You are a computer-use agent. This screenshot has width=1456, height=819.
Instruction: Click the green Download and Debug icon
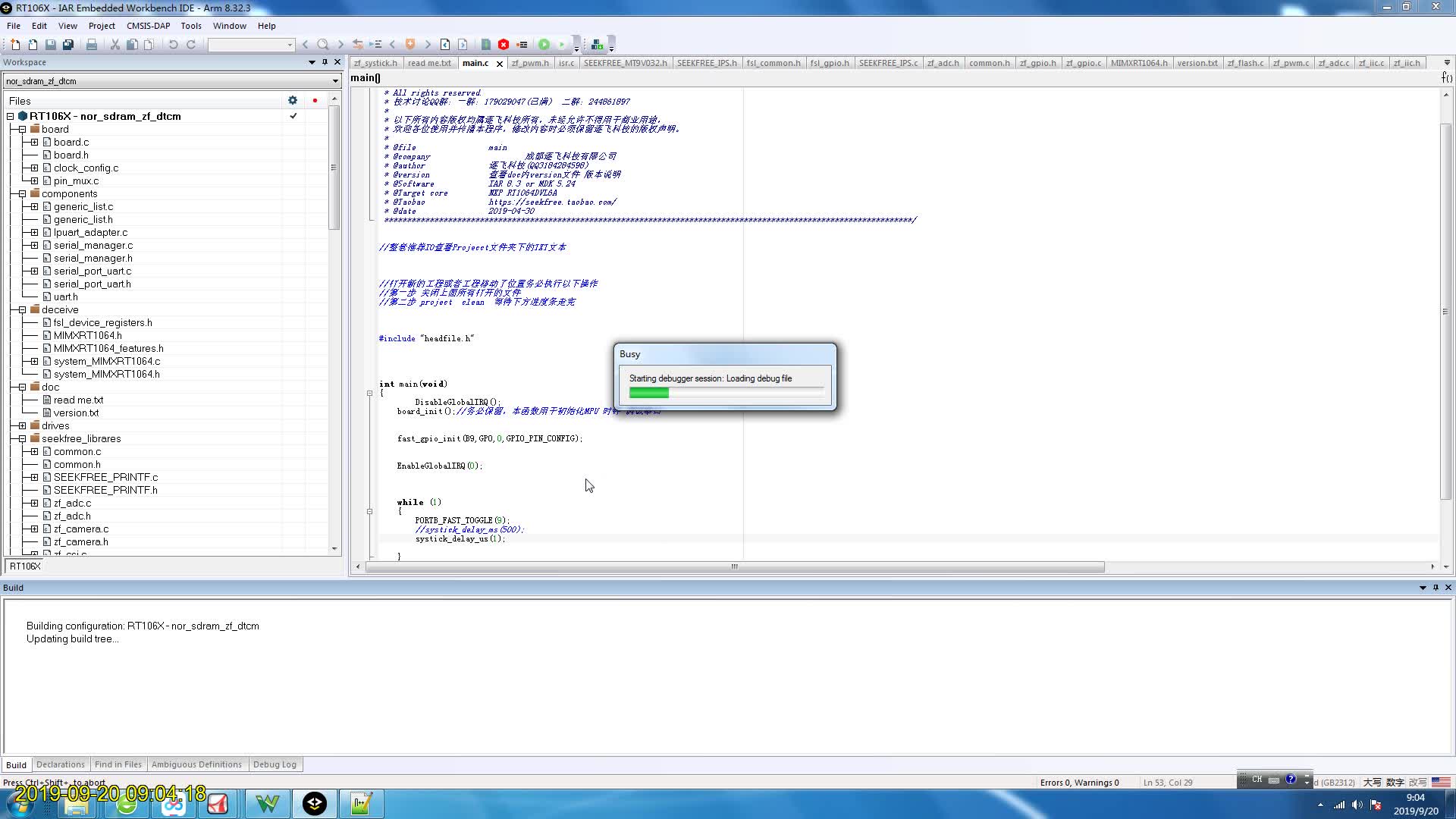click(544, 45)
